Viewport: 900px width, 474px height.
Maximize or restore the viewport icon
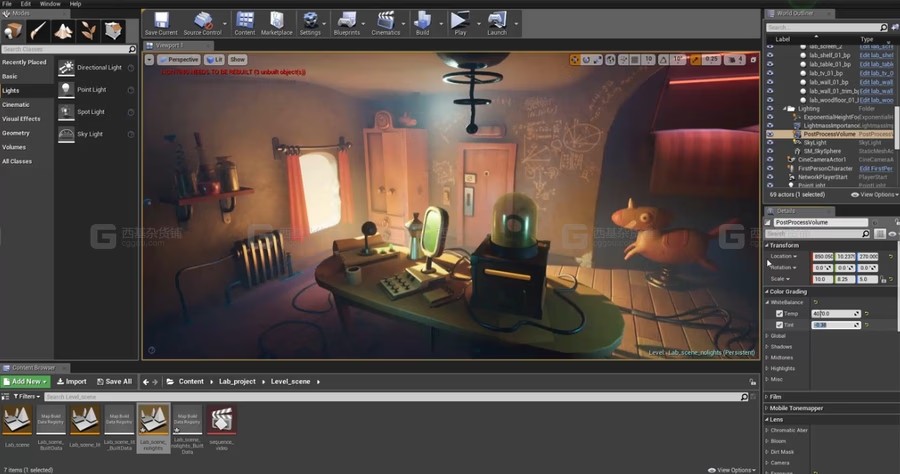tap(753, 60)
